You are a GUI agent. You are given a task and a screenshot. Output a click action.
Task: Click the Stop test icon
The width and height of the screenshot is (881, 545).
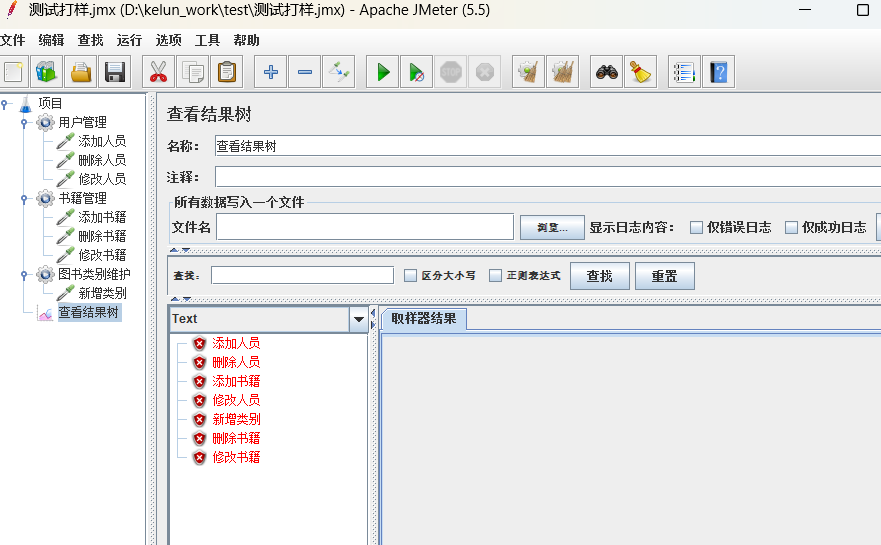(x=451, y=72)
